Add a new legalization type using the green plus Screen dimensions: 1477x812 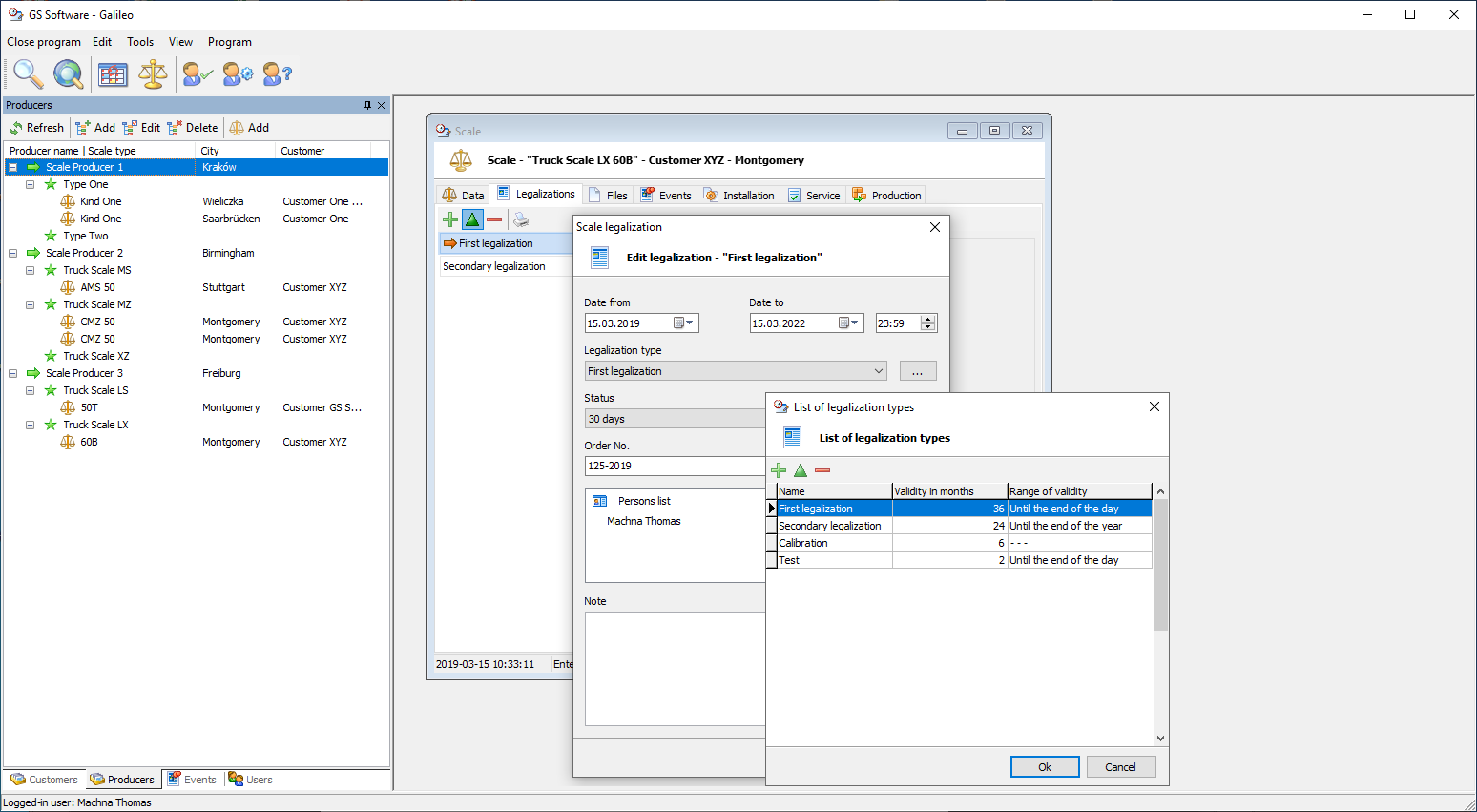pyautogui.click(x=779, y=470)
